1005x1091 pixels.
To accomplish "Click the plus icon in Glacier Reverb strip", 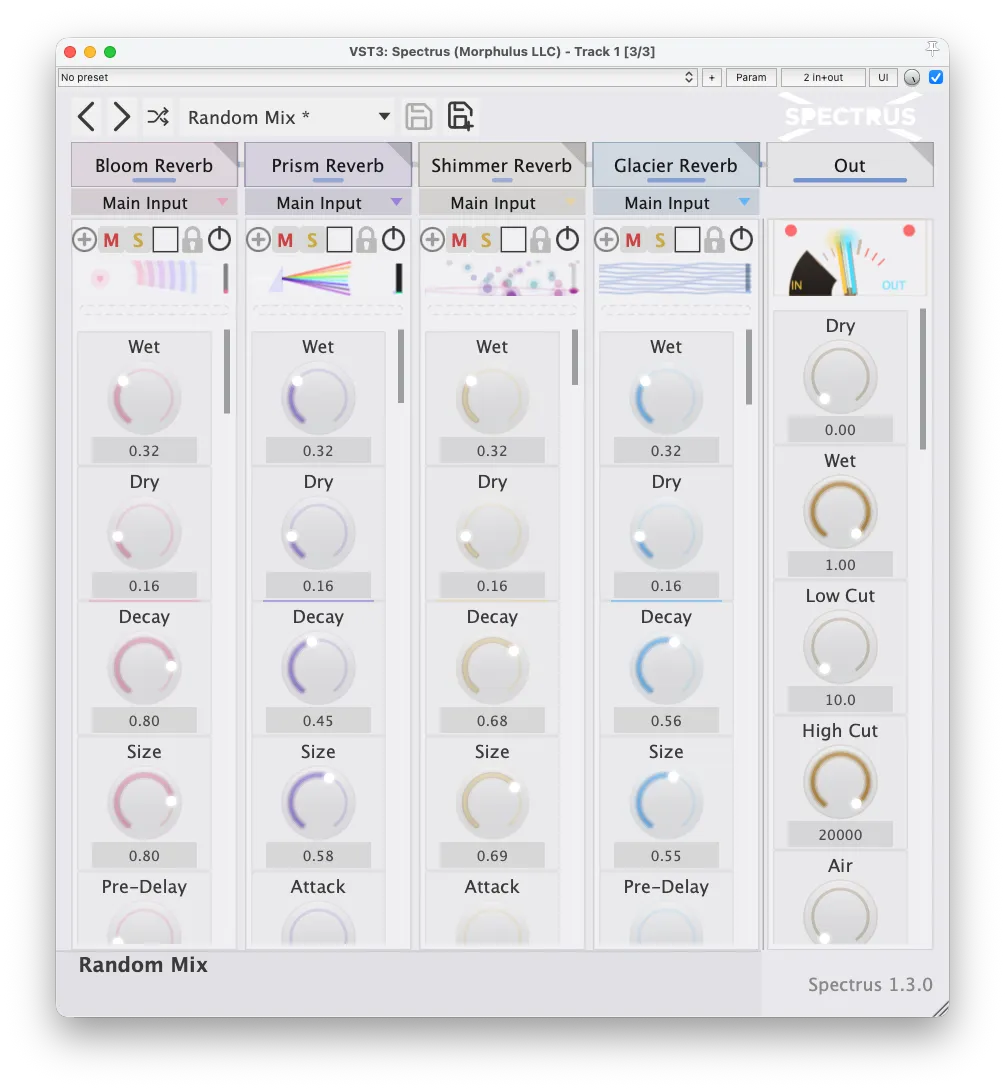I will 606,240.
